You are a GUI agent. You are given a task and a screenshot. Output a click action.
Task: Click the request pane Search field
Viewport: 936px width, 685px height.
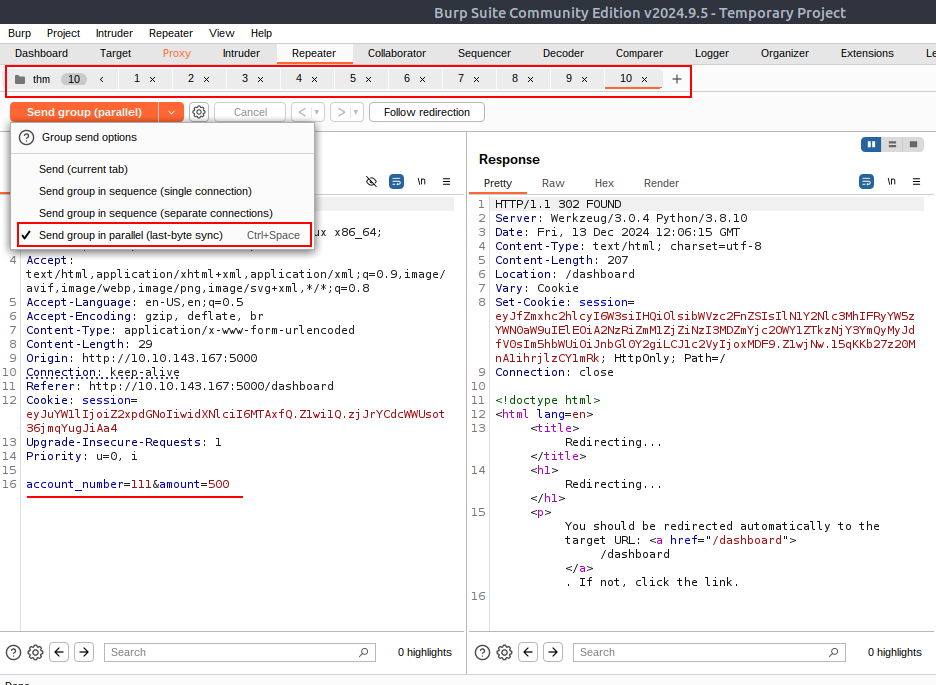pos(240,652)
